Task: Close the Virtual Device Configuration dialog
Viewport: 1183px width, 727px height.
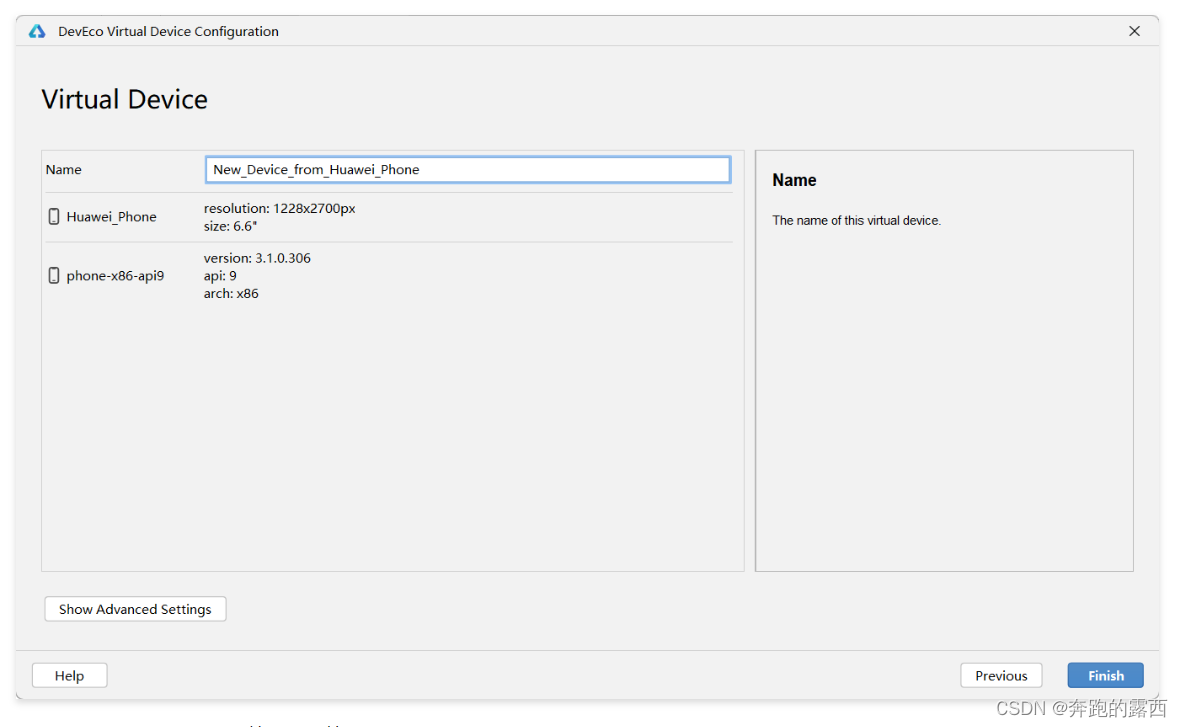Action: tap(1134, 31)
